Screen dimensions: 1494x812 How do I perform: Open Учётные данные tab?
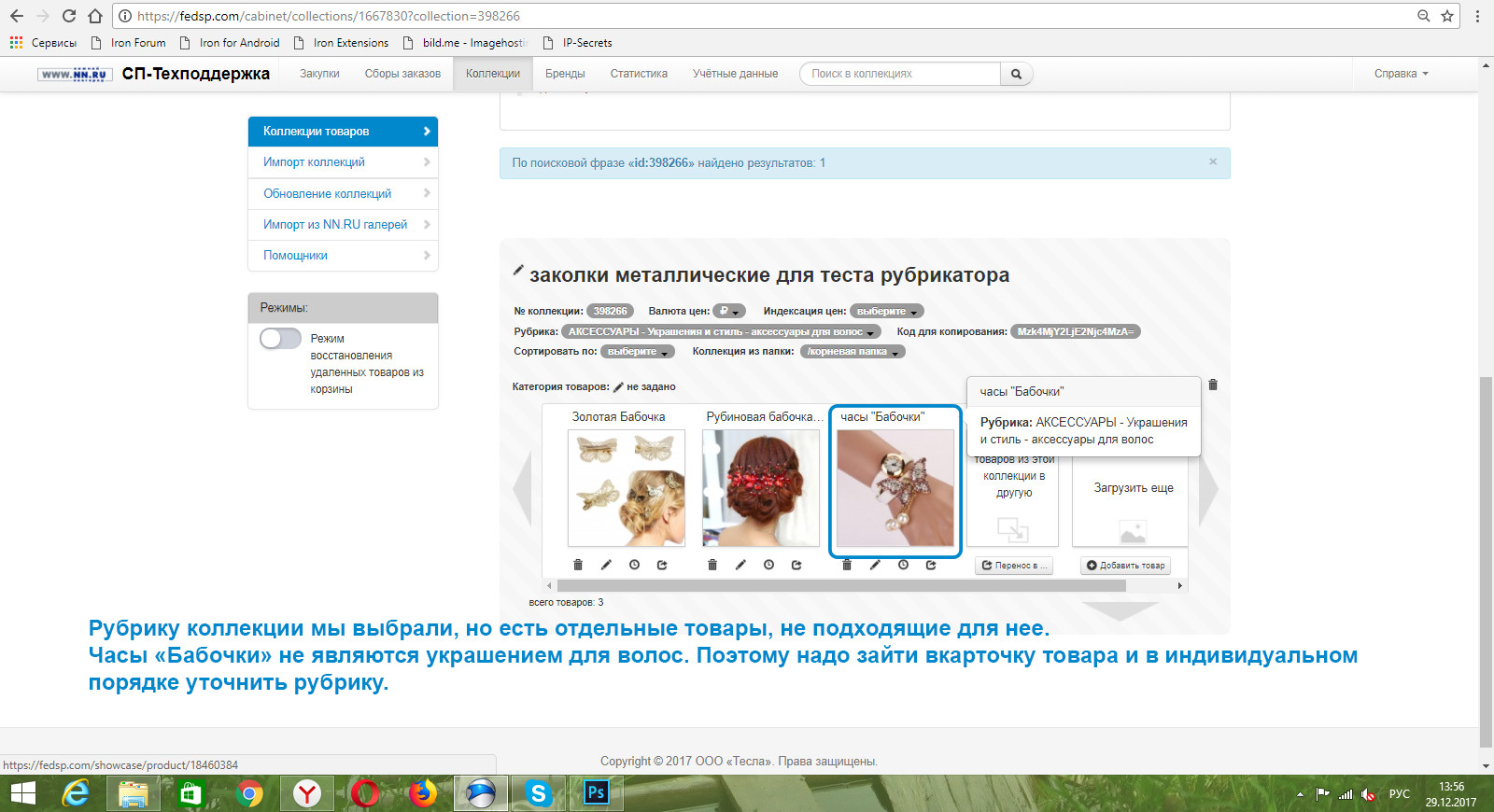pos(735,74)
